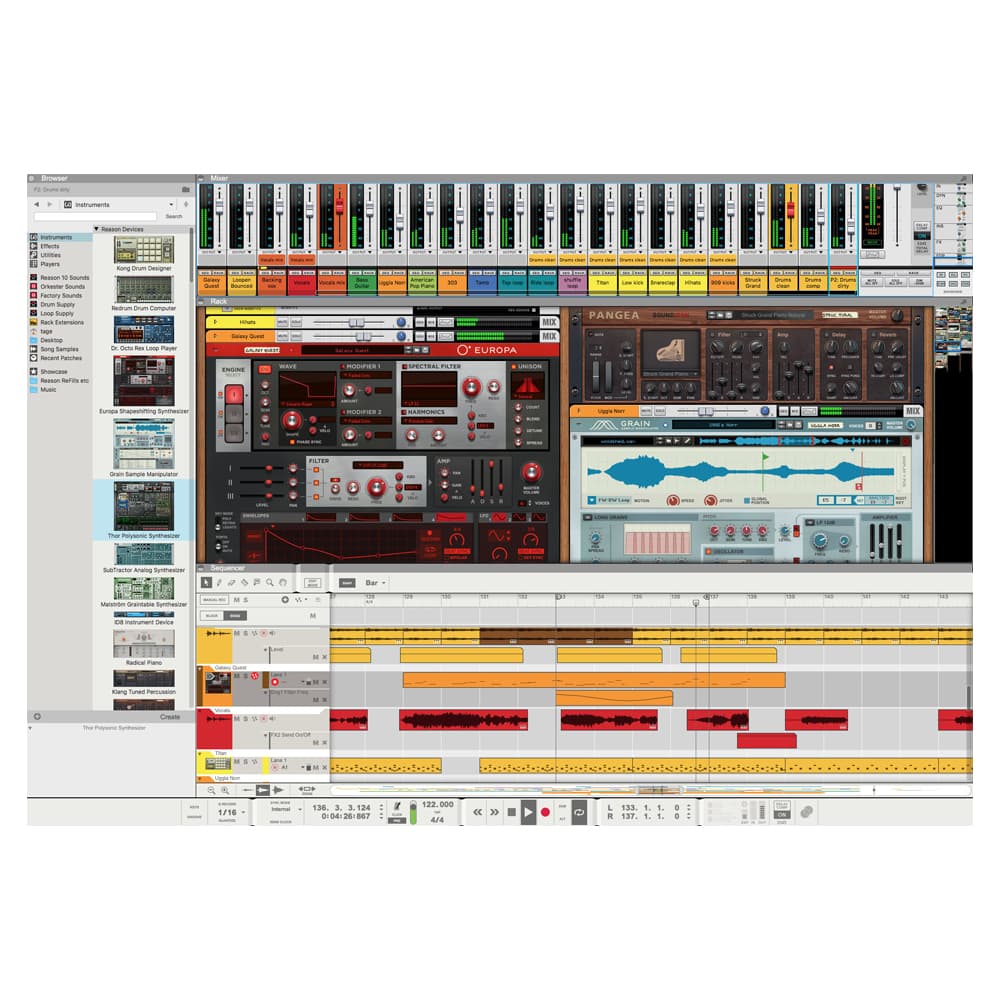The width and height of the screenshot is (1000, 1000).
Task: Click the Search button in browser
Action: pos(173,216)
